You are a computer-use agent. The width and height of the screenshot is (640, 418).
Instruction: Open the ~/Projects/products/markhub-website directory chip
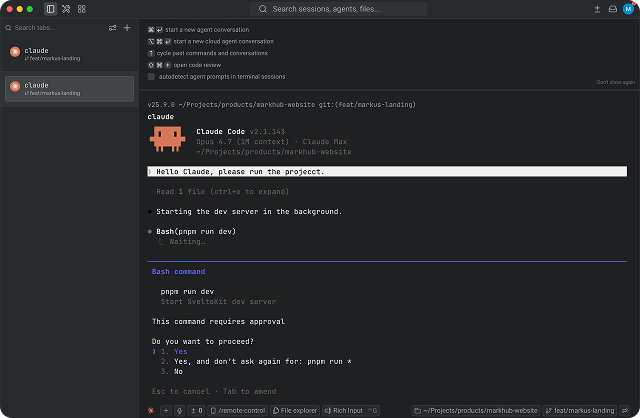pyautogui.click(x=476, y=410)
